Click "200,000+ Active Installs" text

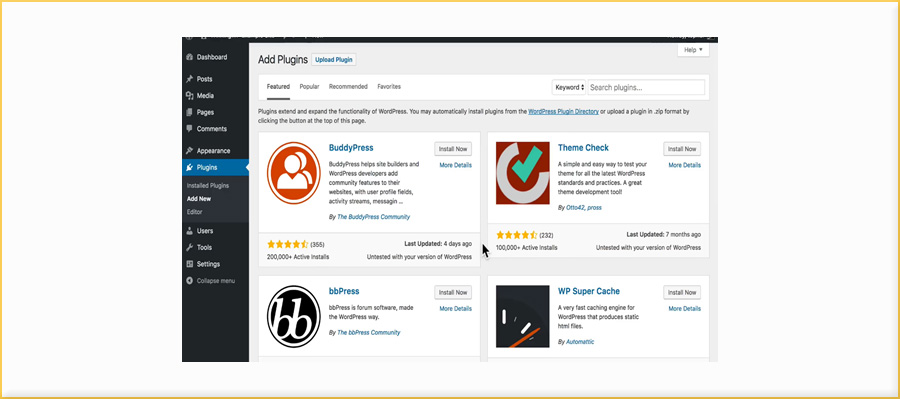(x=298, y=257)
